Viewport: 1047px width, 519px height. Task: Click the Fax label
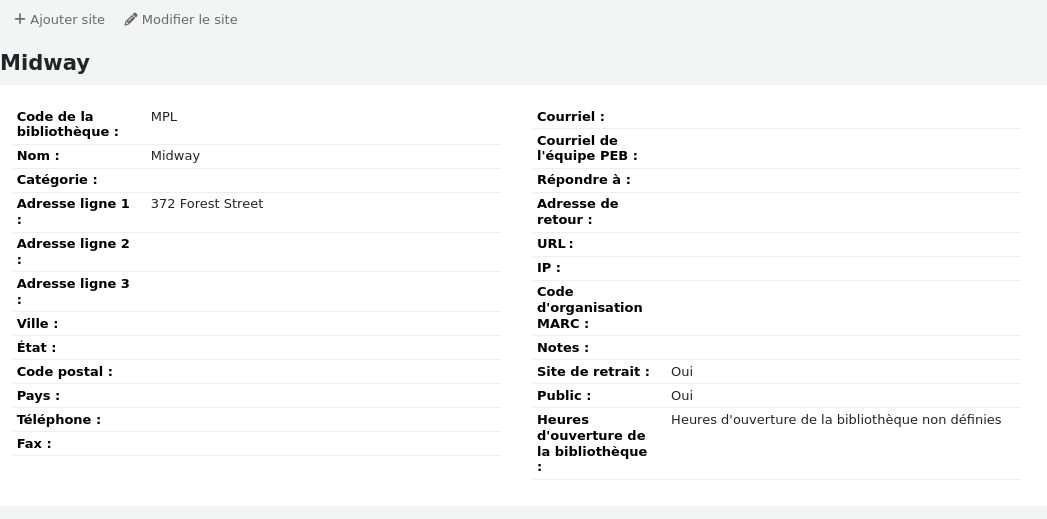coord(34,444)
